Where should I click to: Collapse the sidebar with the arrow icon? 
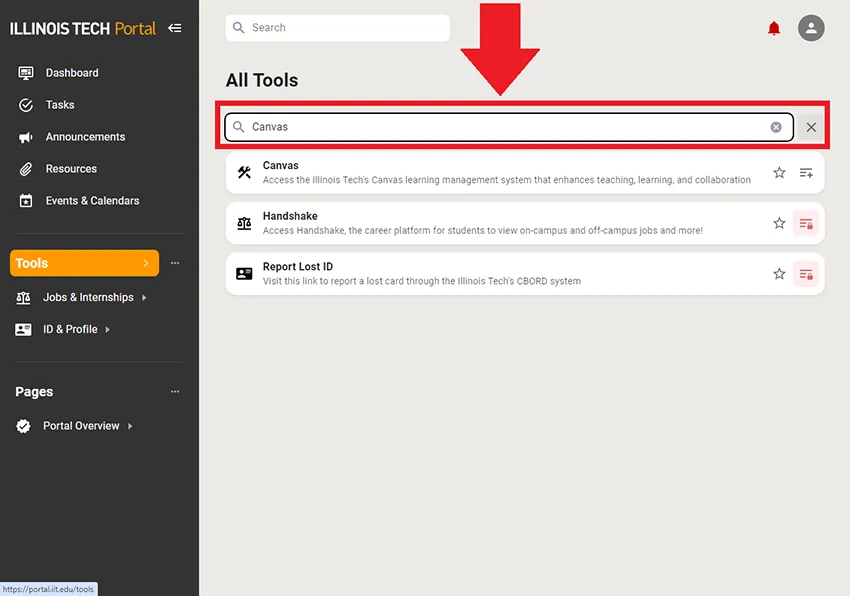coord(175,28)
